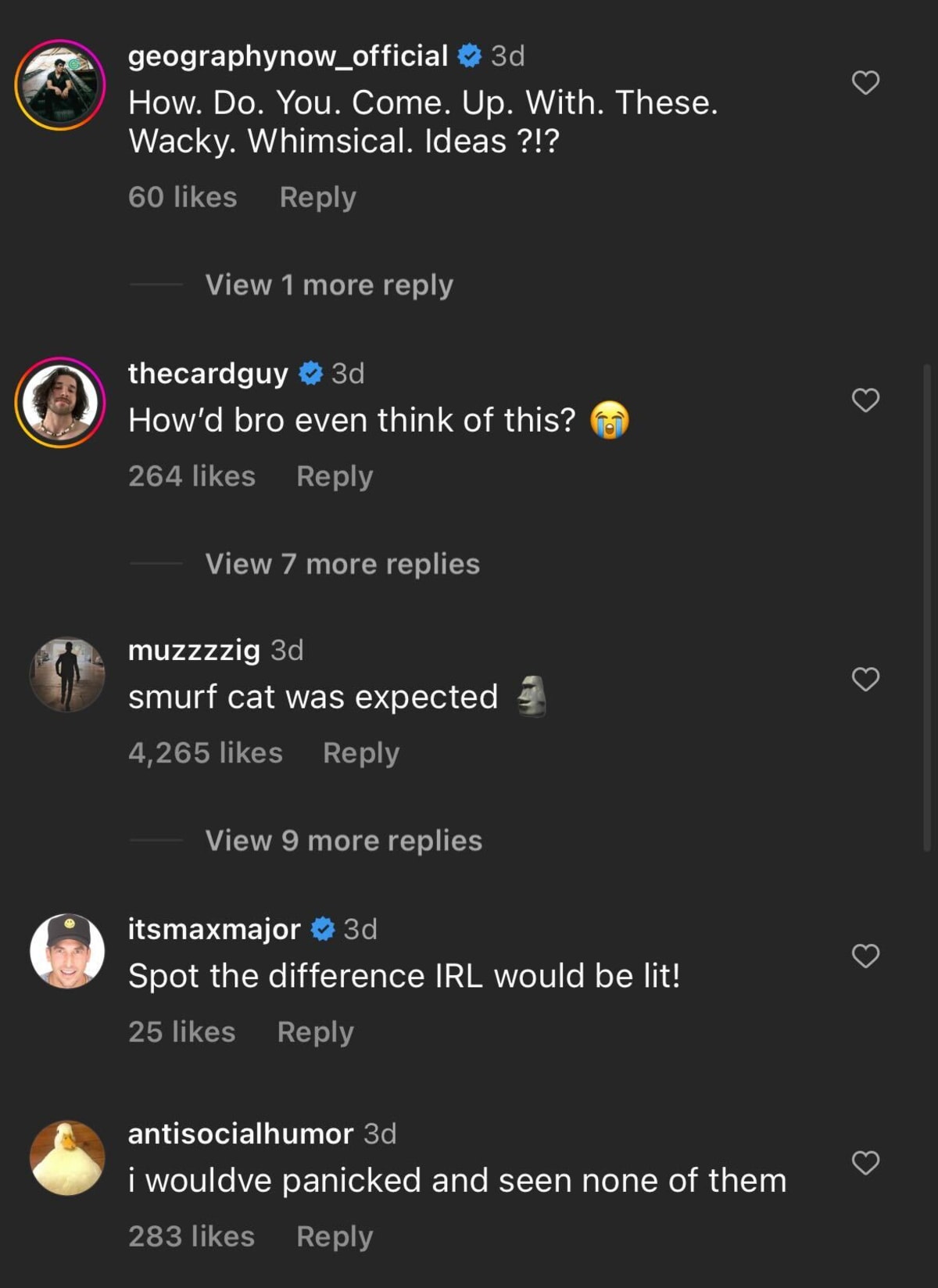This screenshot has width=938, height=1288.
Task: Toggle like on thecardguy's comment
Action: (865, 401)
